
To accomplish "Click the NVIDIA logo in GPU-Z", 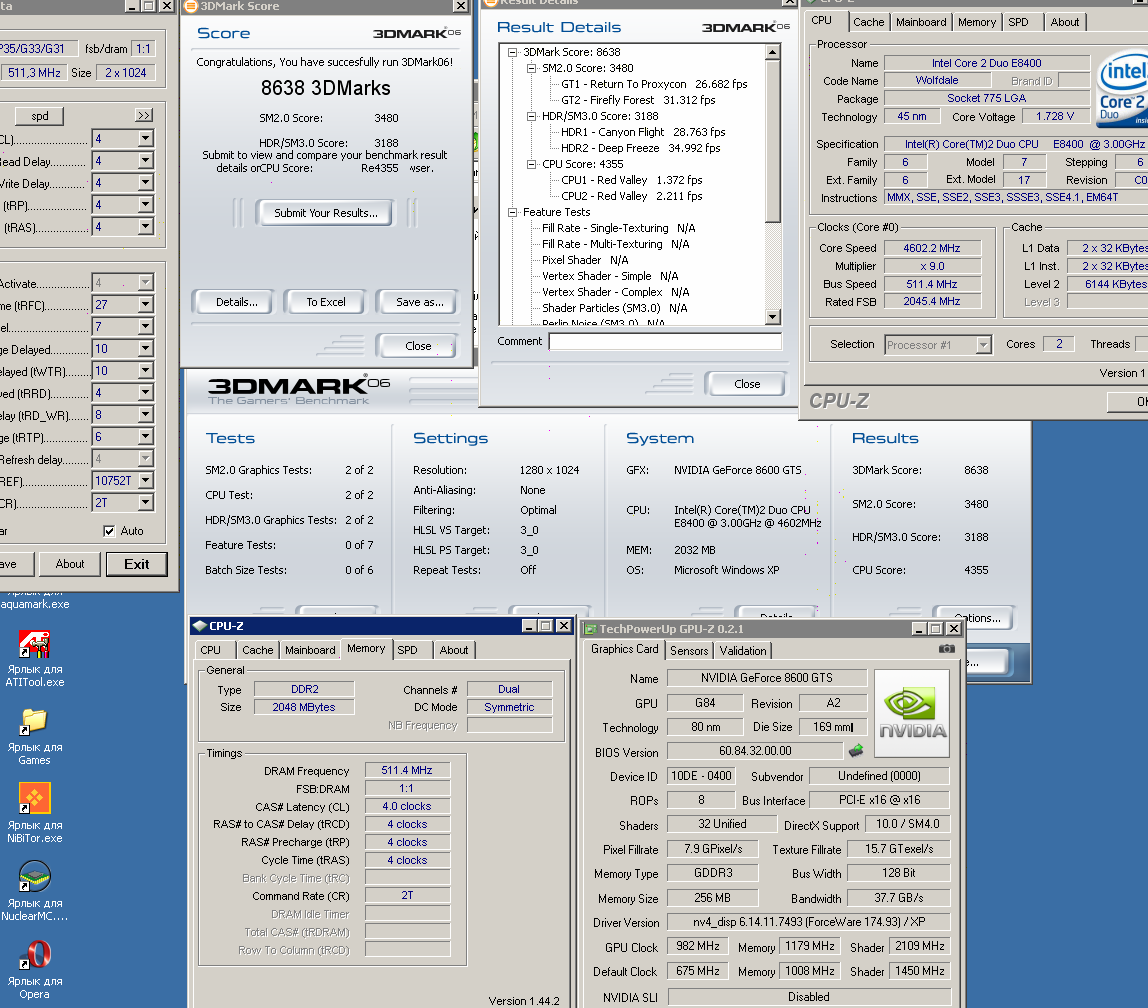I will click(912, 713).
